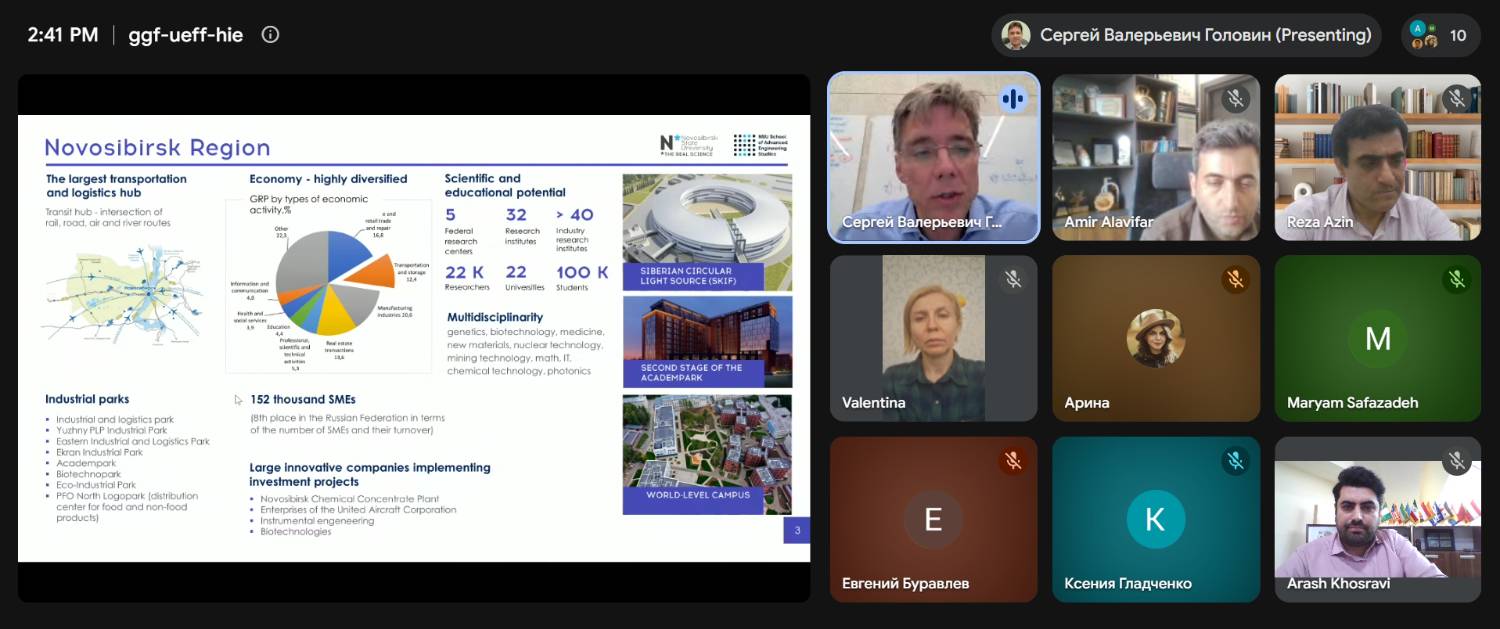Click muted microphone icon on Reza Azin tile
Screen dimensions: 1500x629
[1457, 98]
